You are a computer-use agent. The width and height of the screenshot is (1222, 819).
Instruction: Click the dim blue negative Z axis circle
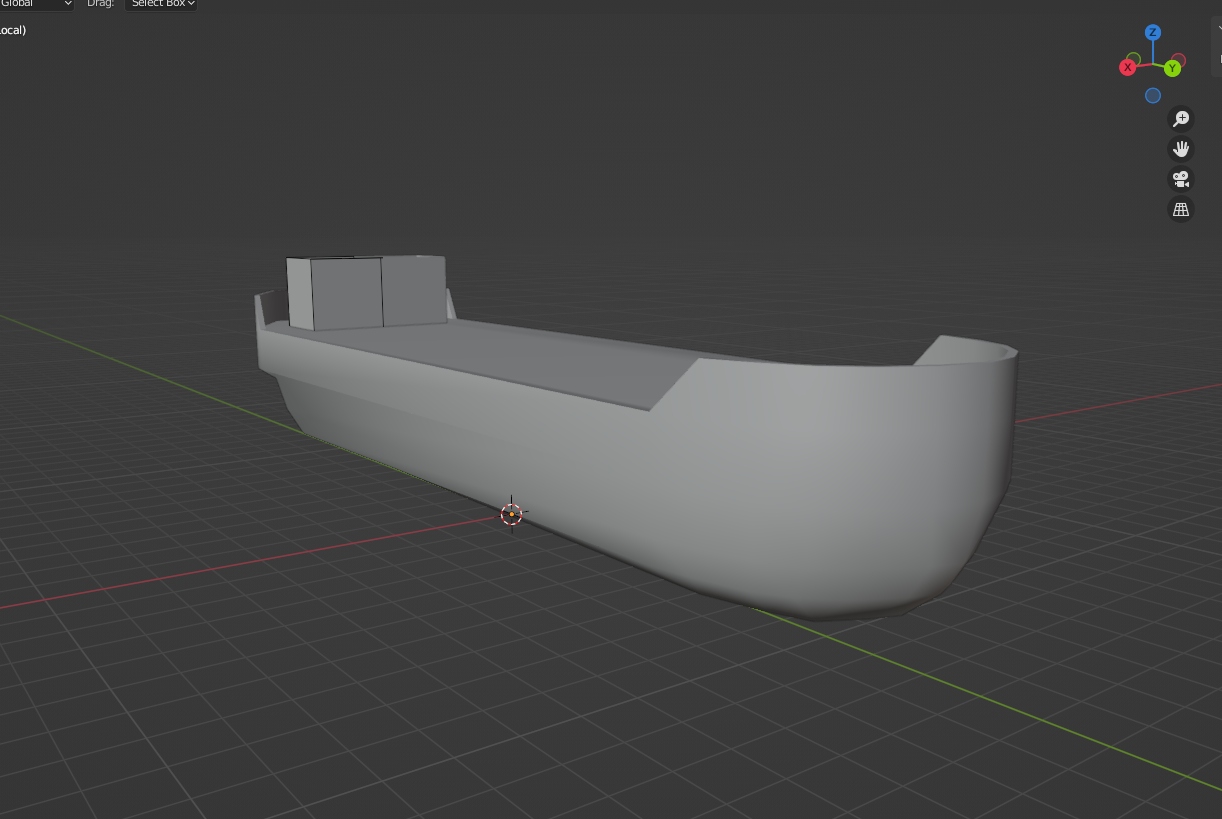click(x=1153, y=95)
